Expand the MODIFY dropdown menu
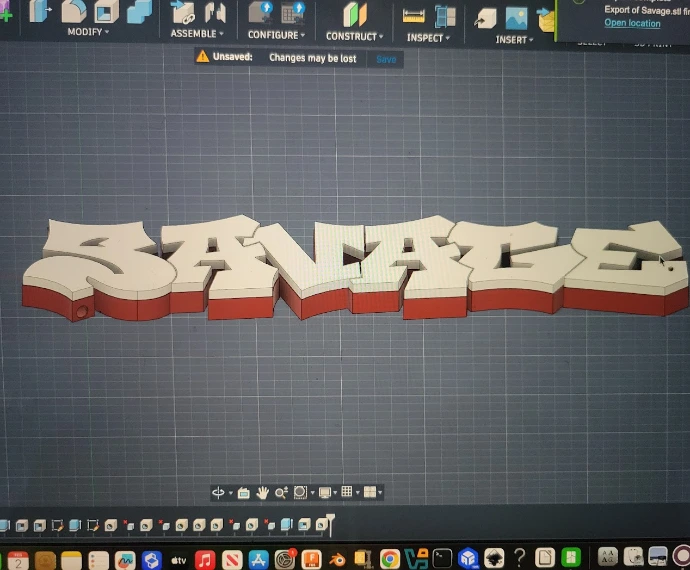This screenshot has width=690, height=570. point(88,33)
